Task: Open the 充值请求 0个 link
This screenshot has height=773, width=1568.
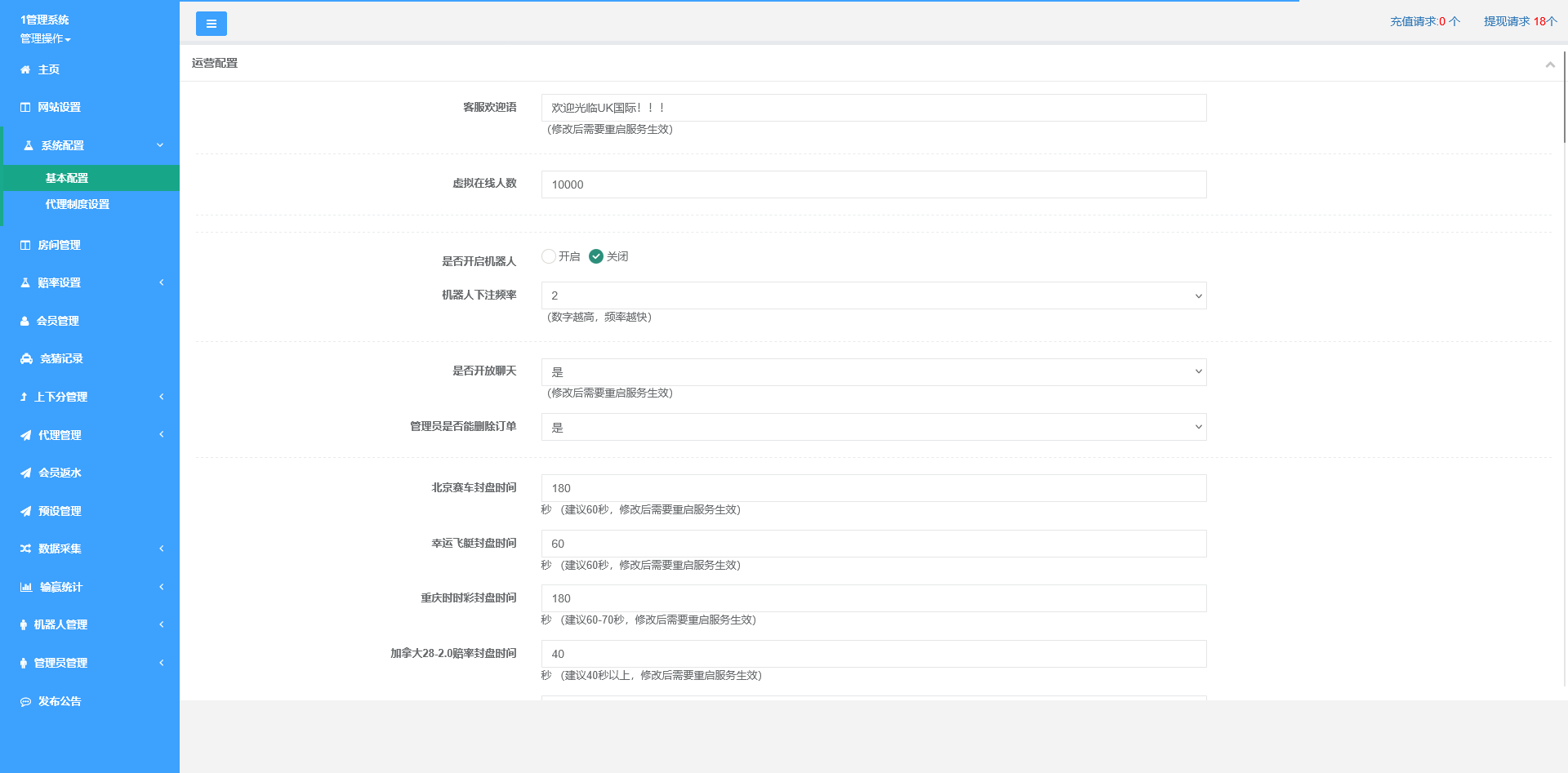Action: coord(1424,21)
